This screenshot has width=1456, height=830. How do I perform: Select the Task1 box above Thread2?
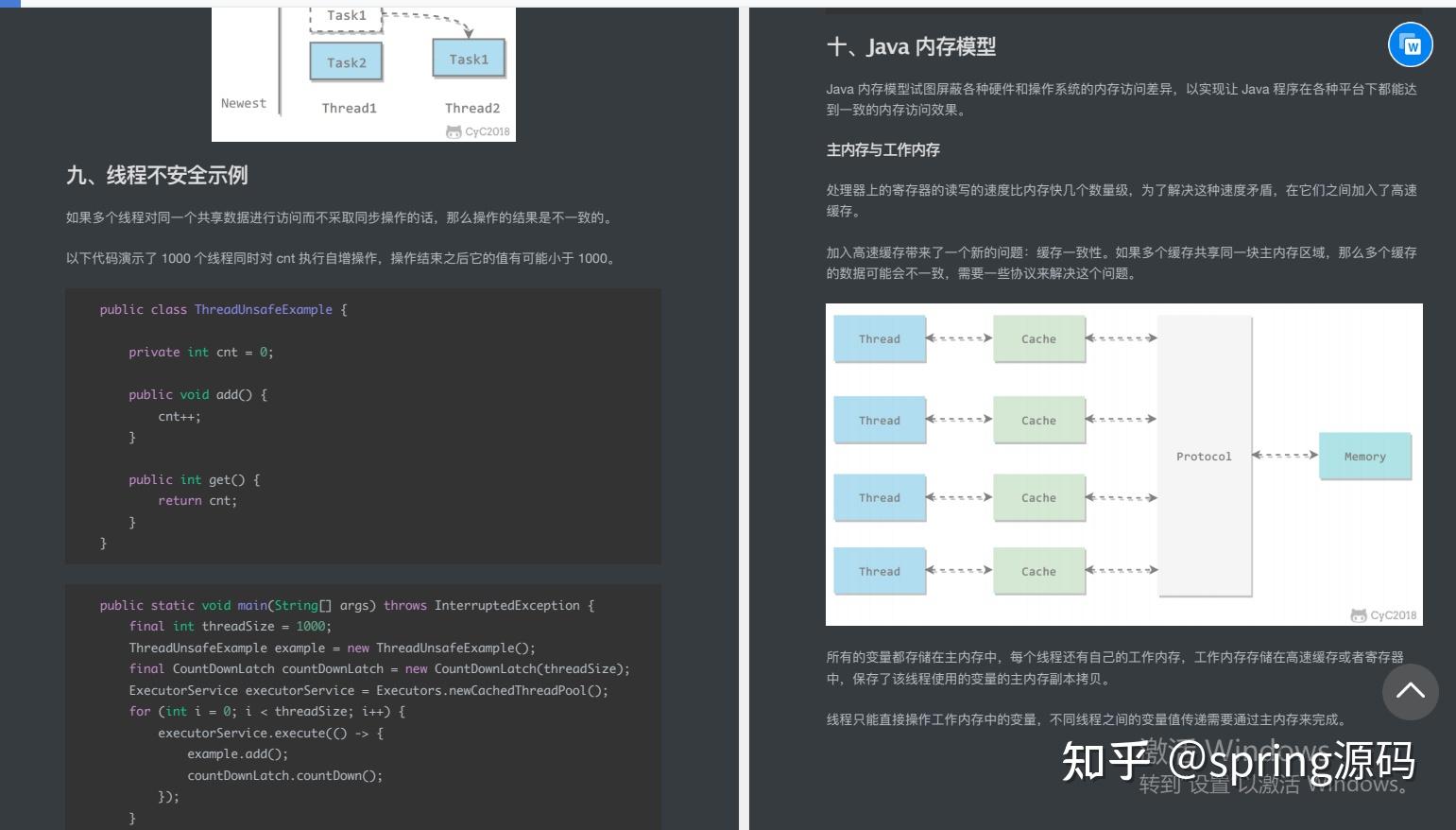coord(469,58)
